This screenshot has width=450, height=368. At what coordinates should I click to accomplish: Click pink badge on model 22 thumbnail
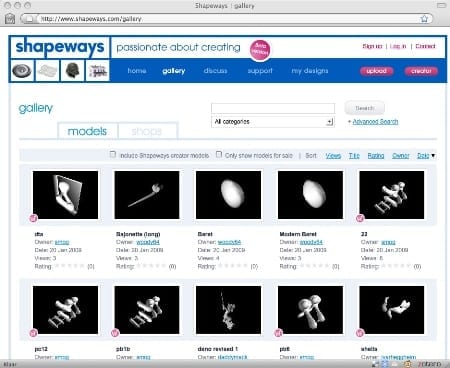point(360,218)
